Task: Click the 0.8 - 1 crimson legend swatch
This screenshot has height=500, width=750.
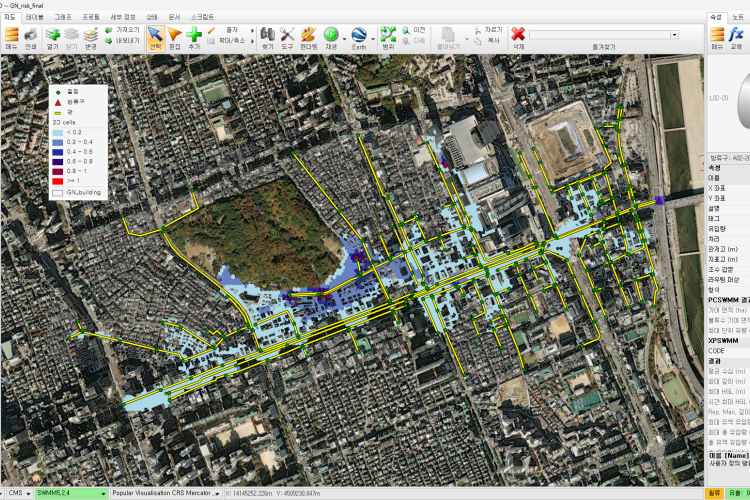Action: [57, 171]
